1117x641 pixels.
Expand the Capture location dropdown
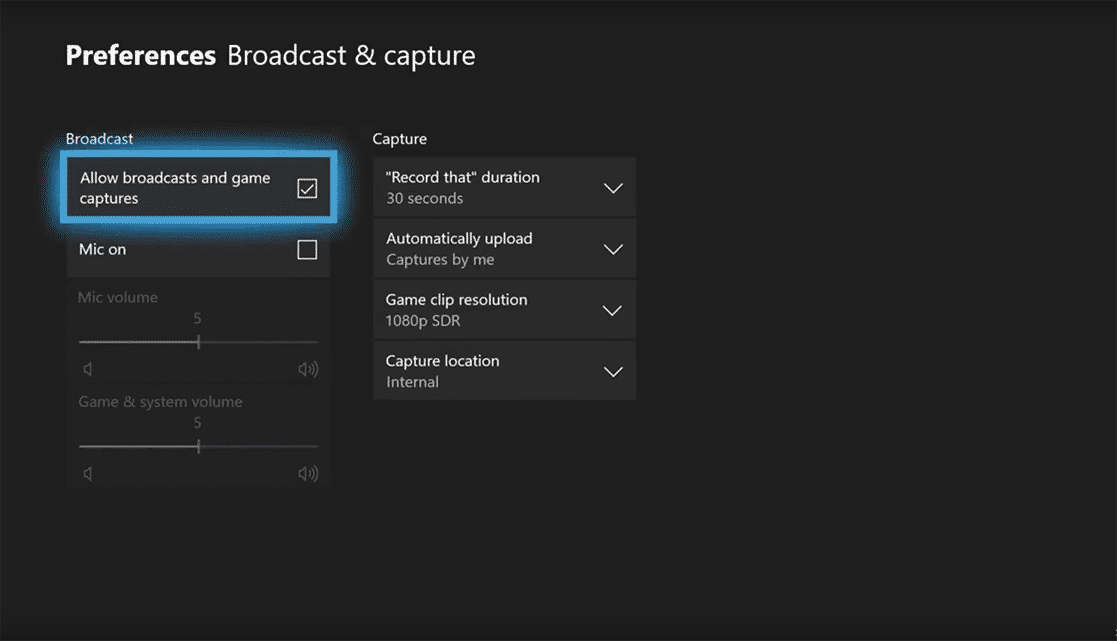click(504, 371)
